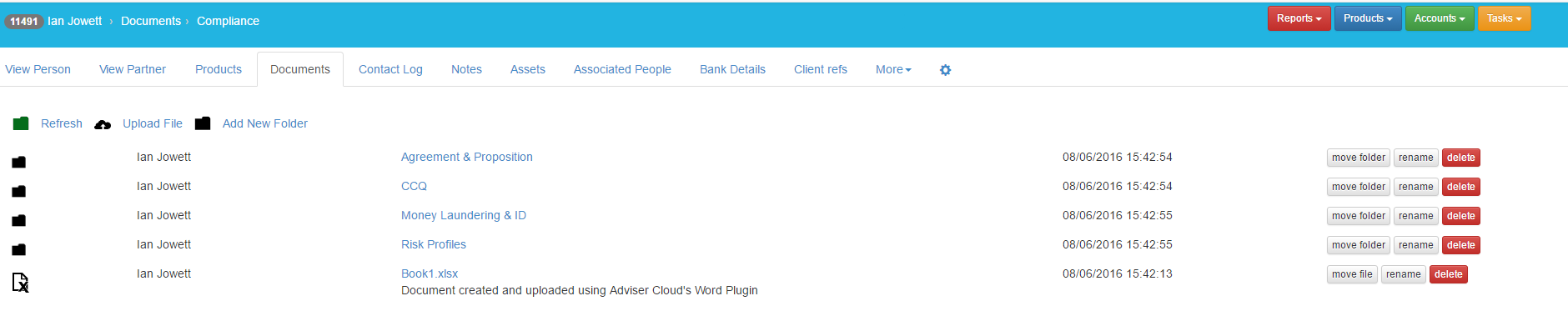Click the Excel file icon for Book1.xlsx
The width and height of the screenshot is (1568, 316).
click(x=20, y=283)
